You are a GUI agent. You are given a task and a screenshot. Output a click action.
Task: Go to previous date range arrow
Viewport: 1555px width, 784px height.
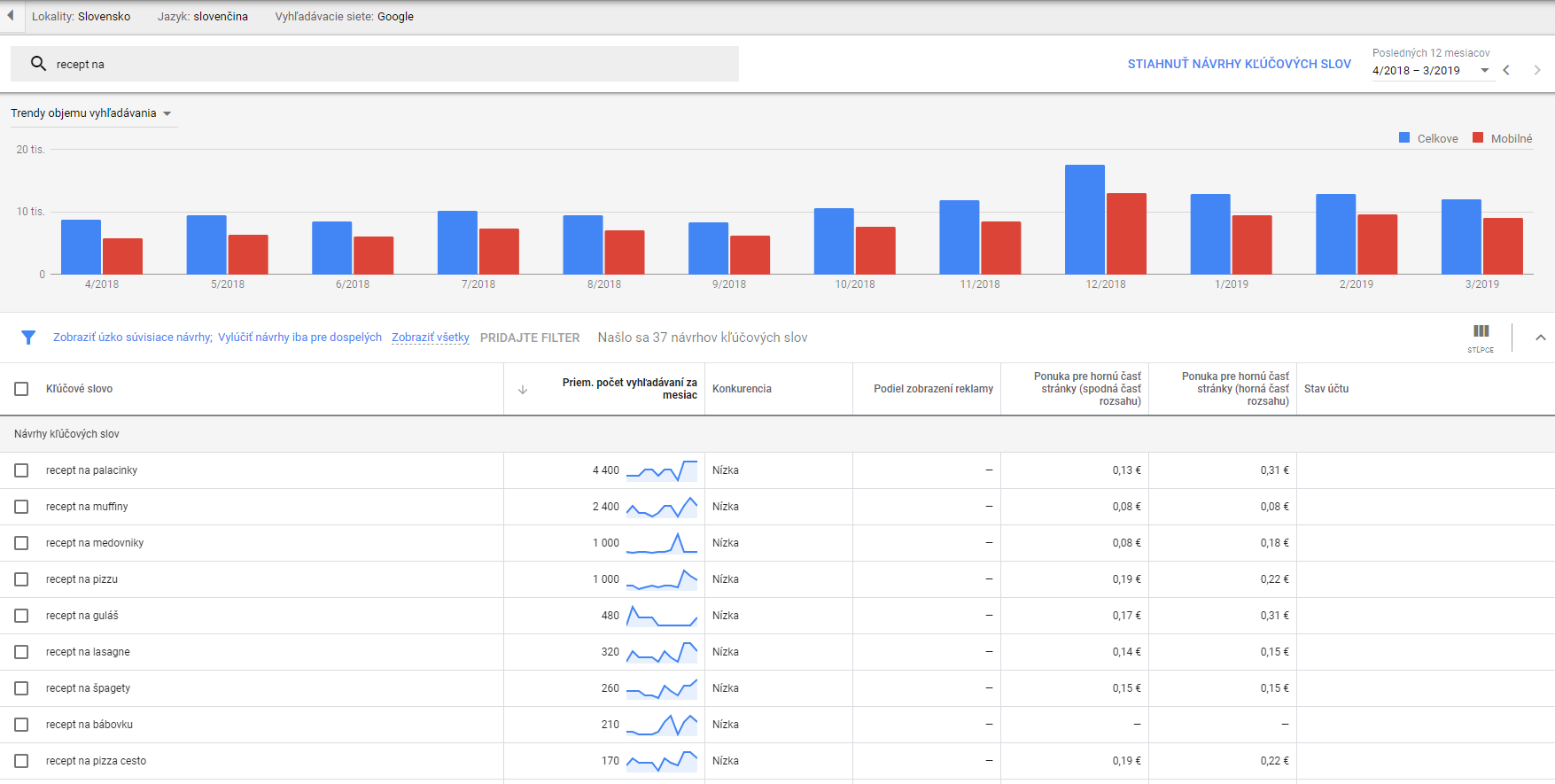(1506, 70)
